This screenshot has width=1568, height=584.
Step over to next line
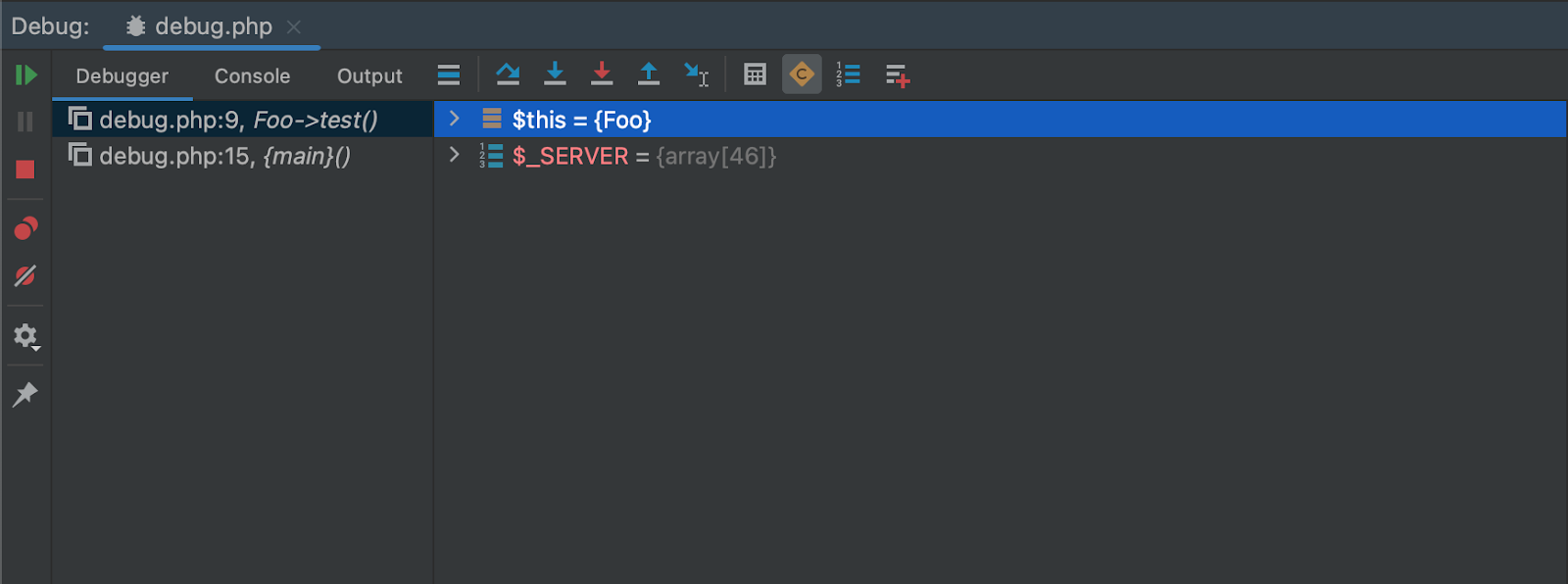click(x=508, y=74)
